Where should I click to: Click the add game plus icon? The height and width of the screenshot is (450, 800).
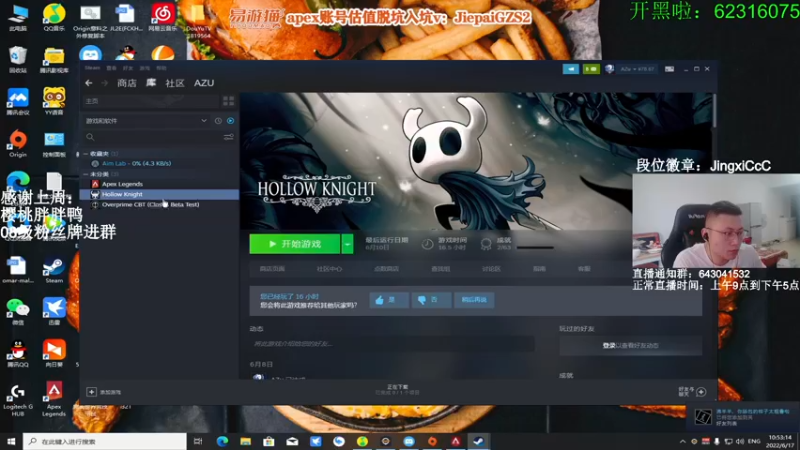coord(91,392)
